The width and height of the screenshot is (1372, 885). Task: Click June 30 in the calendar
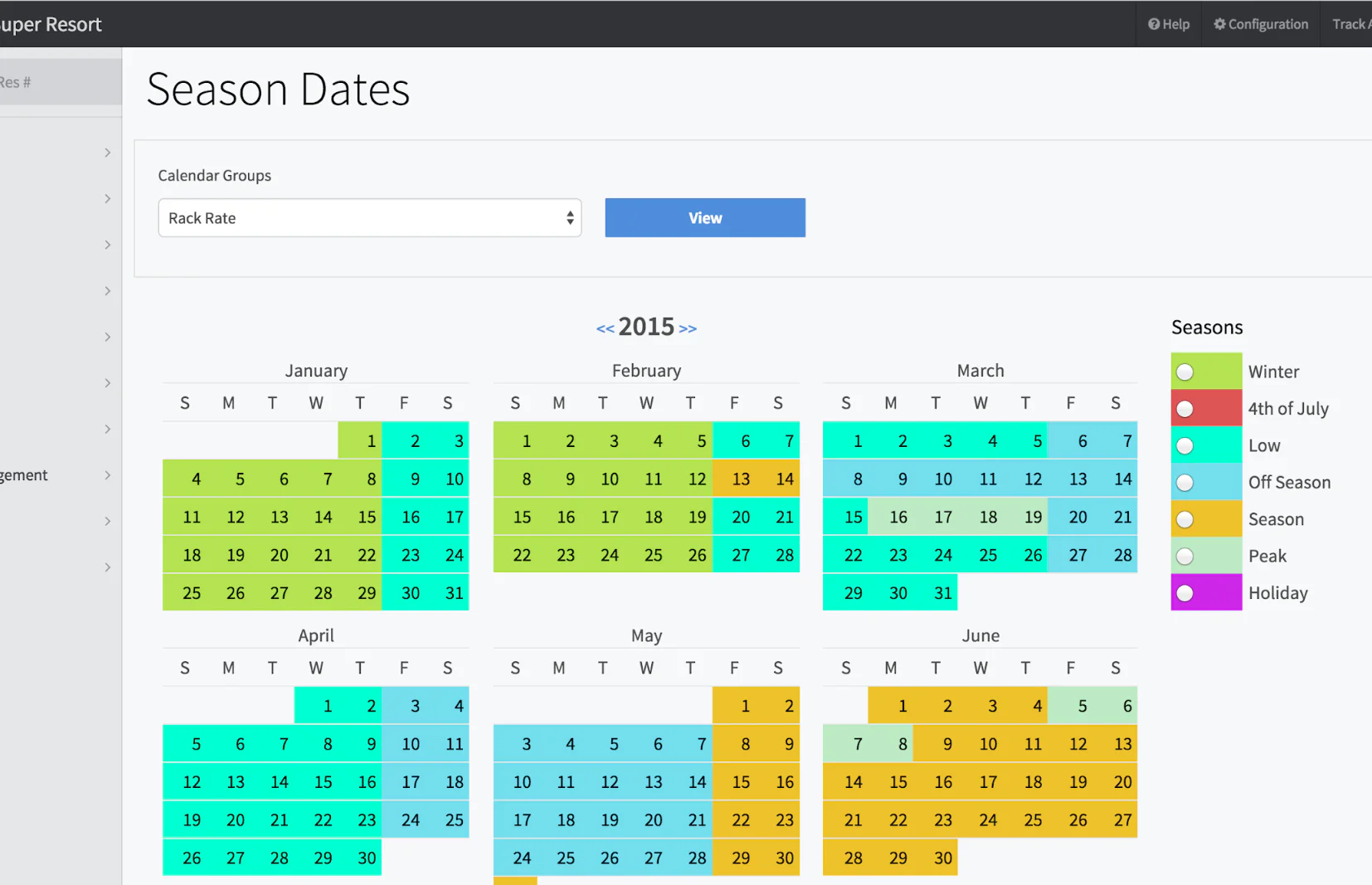936,858
